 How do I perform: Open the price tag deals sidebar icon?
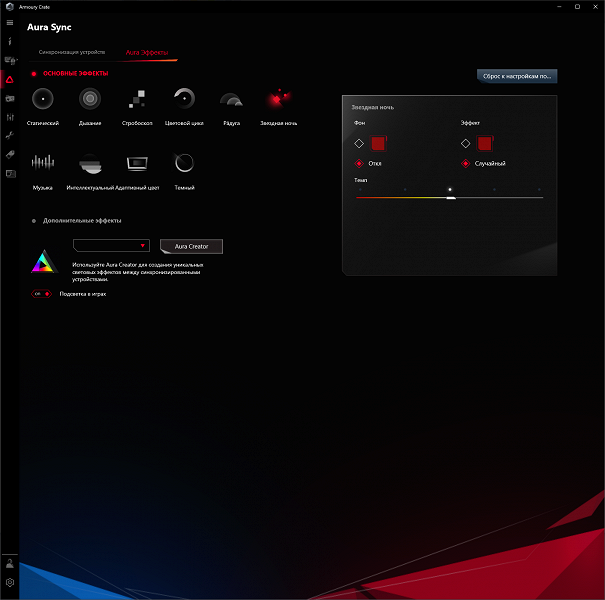pyautogui.click(x=10, y=154)
